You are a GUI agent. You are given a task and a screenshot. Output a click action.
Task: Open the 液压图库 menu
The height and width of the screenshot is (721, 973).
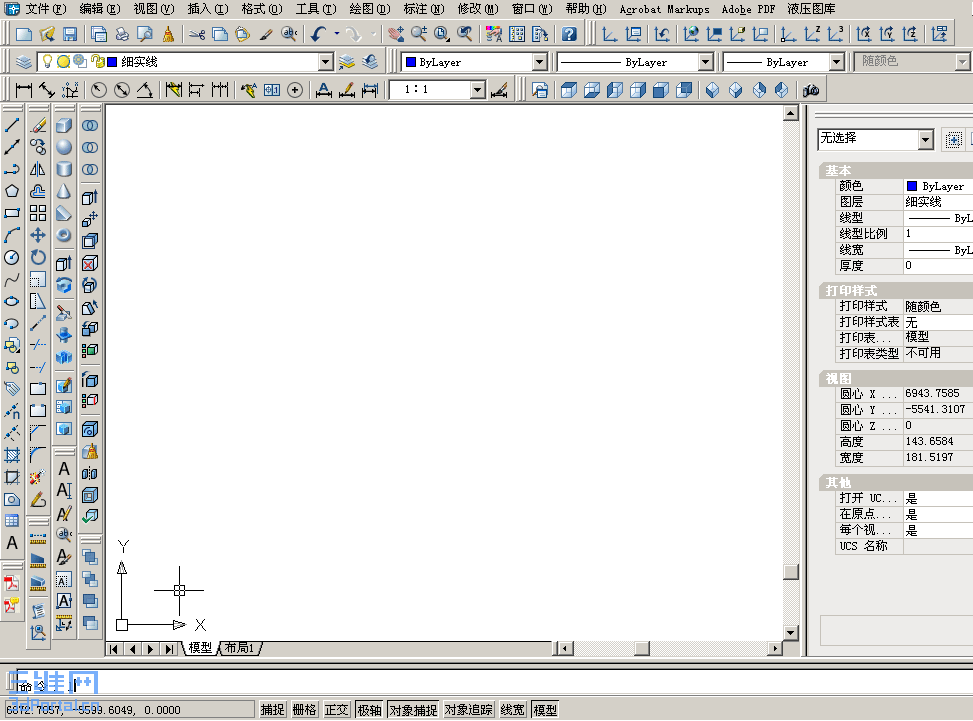click(x=811, y=9)
